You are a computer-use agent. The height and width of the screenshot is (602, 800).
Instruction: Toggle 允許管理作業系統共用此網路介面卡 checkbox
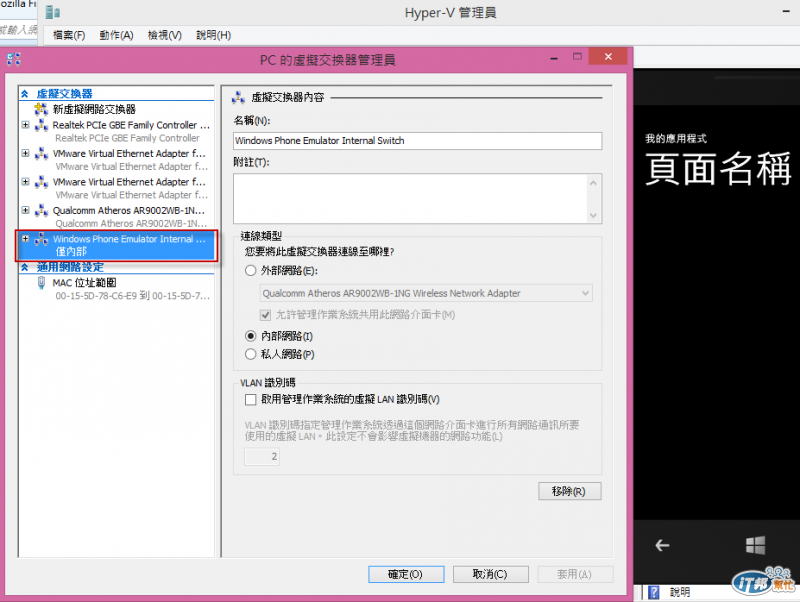pos(265,315)
